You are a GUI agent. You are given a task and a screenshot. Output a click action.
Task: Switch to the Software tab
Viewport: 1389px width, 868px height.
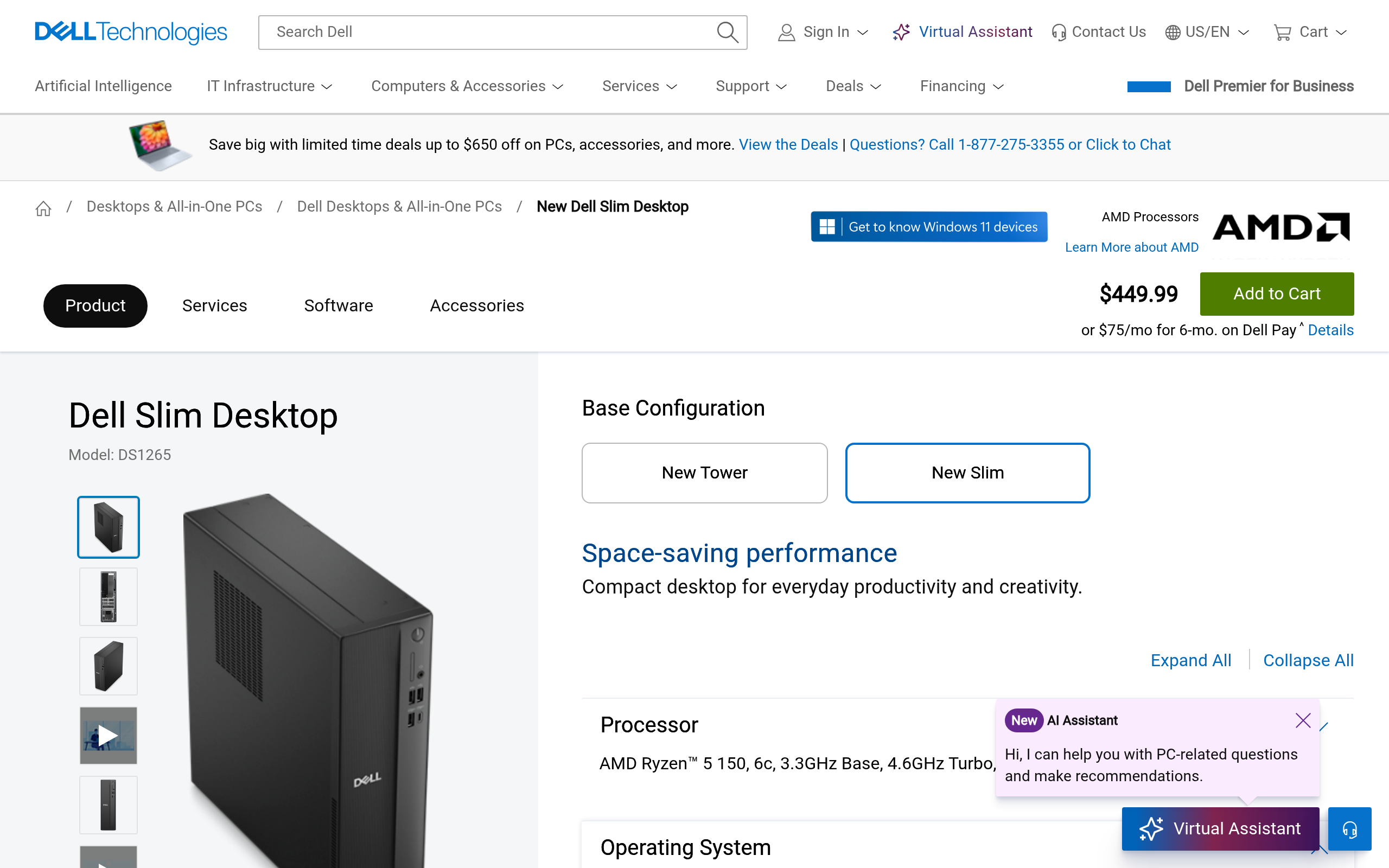click(x=338, y=305)
